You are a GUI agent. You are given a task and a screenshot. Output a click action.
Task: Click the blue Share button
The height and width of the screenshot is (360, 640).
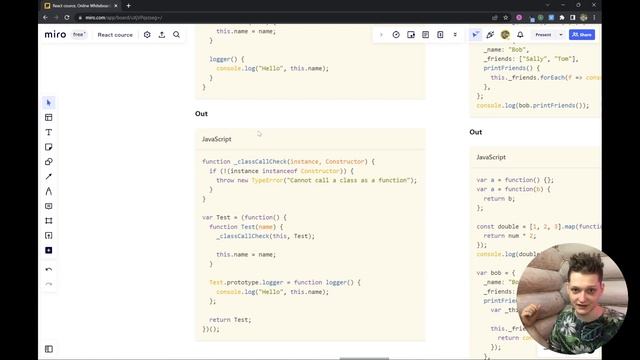click(x=582, y=35)
